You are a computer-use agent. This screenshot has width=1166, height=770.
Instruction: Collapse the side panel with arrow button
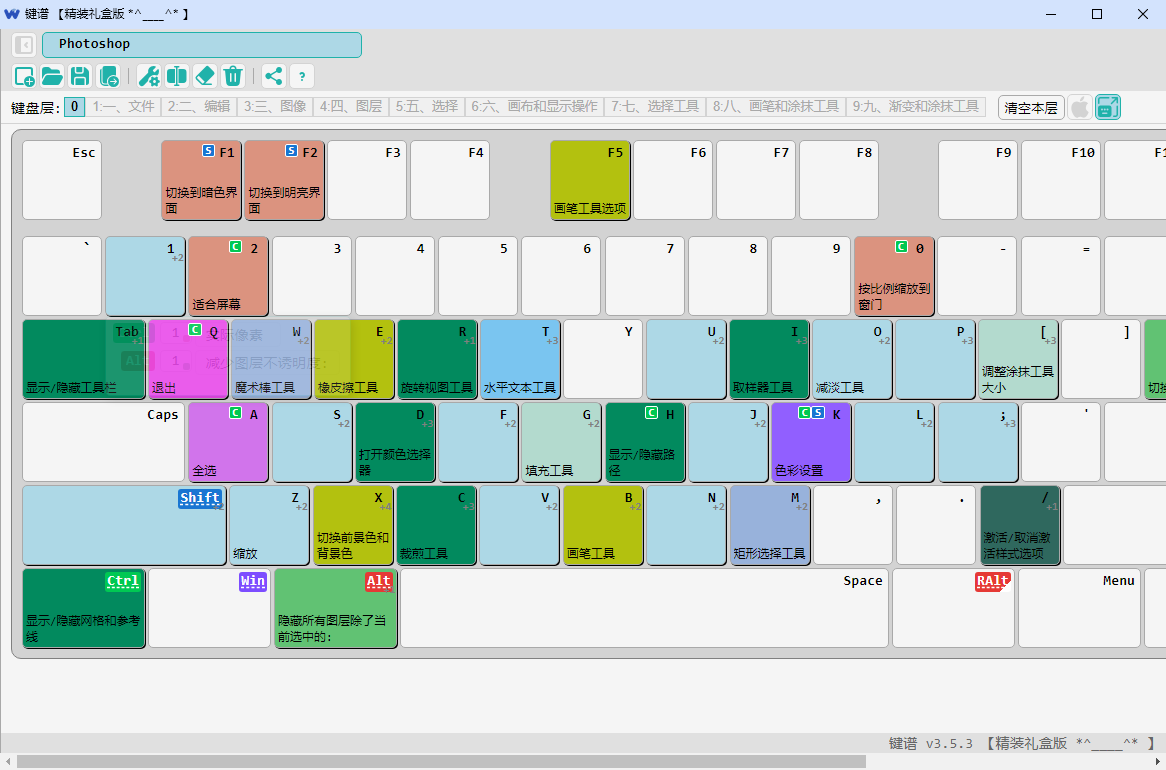coord(25,45)
